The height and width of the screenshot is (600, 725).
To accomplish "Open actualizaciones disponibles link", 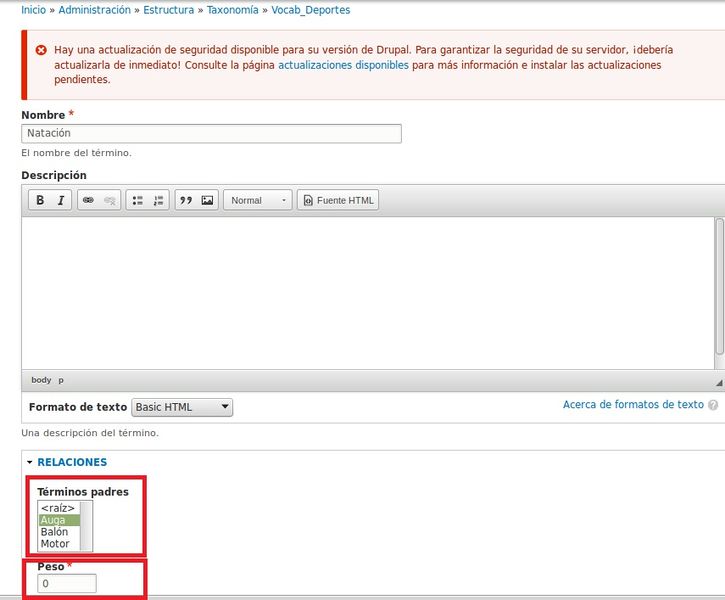I will point(344,65).
